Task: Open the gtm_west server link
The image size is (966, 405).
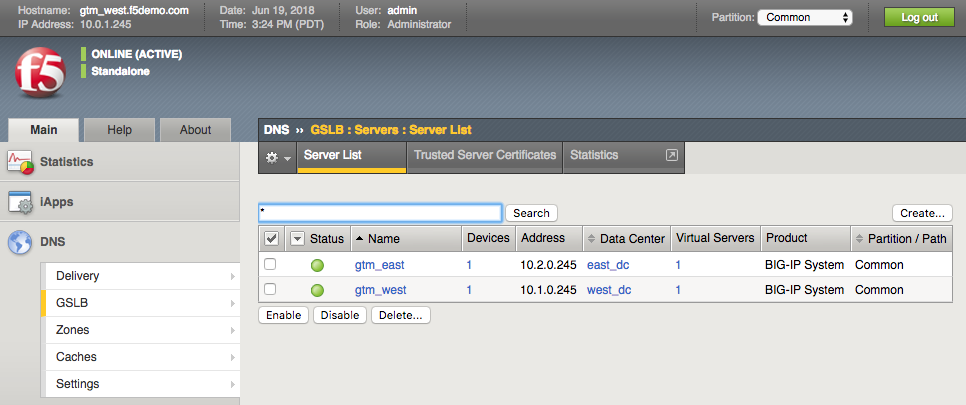Action: 380,290
